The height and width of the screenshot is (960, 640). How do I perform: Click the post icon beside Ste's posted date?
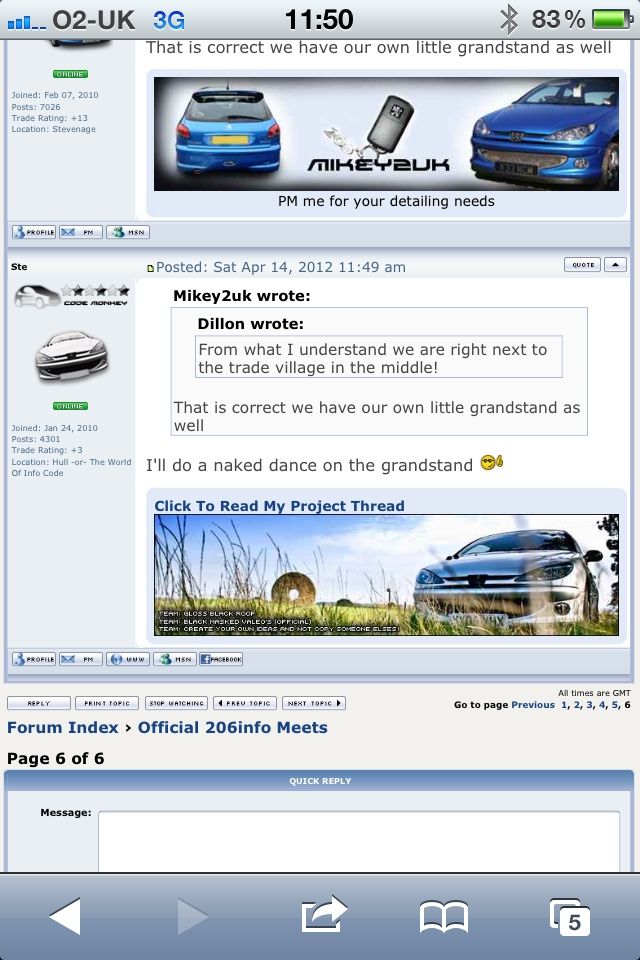click(151, 268)
